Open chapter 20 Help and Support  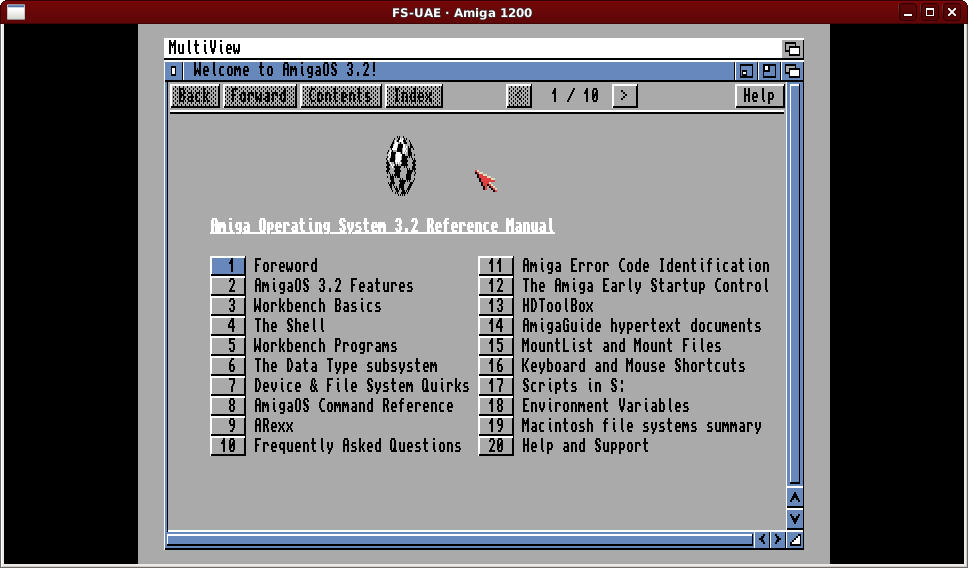coord(496,446)
